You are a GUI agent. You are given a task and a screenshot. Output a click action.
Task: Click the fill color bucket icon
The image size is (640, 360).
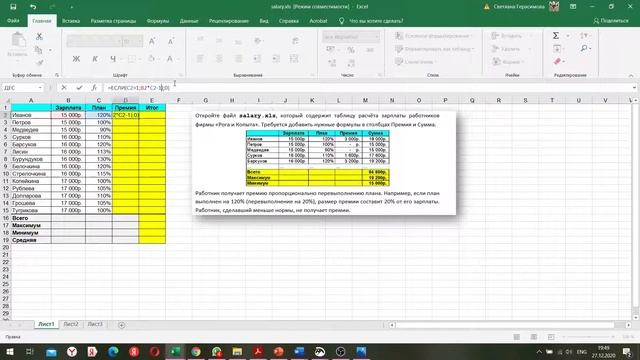[x=151, y=59]
